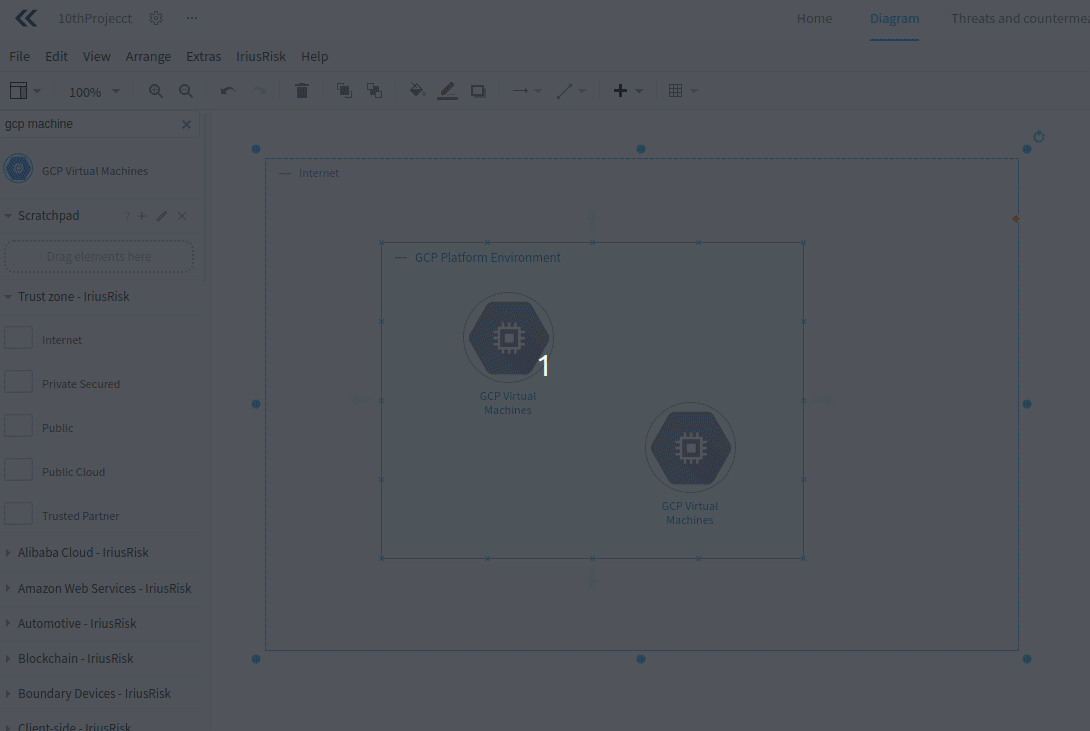Edit the Scratchpad with pencil icon
Viewport: 1090px width, 731px height.
tap(161, 216)
